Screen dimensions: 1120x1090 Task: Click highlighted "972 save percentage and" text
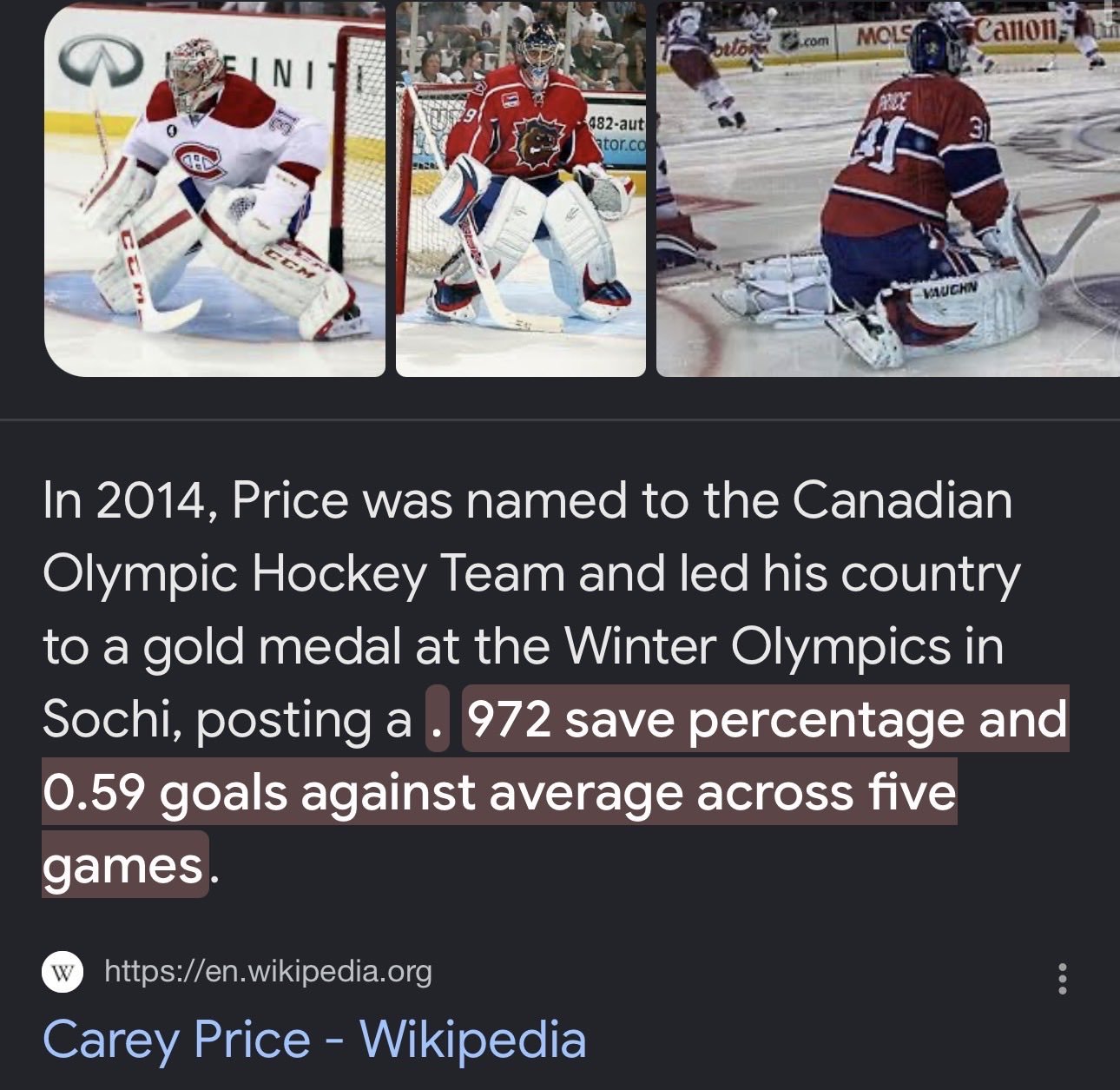[x=766, y=720]
